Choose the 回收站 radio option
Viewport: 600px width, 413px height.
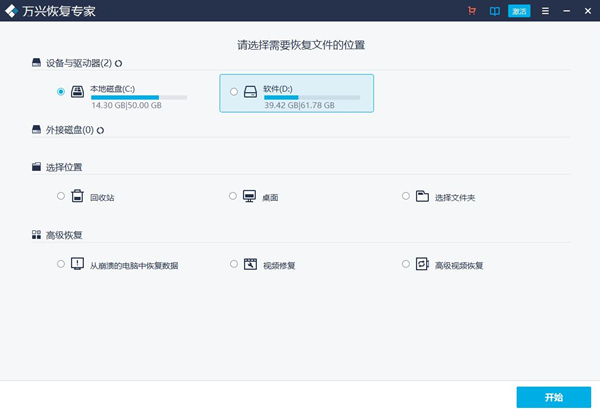(x=61, y=196)
